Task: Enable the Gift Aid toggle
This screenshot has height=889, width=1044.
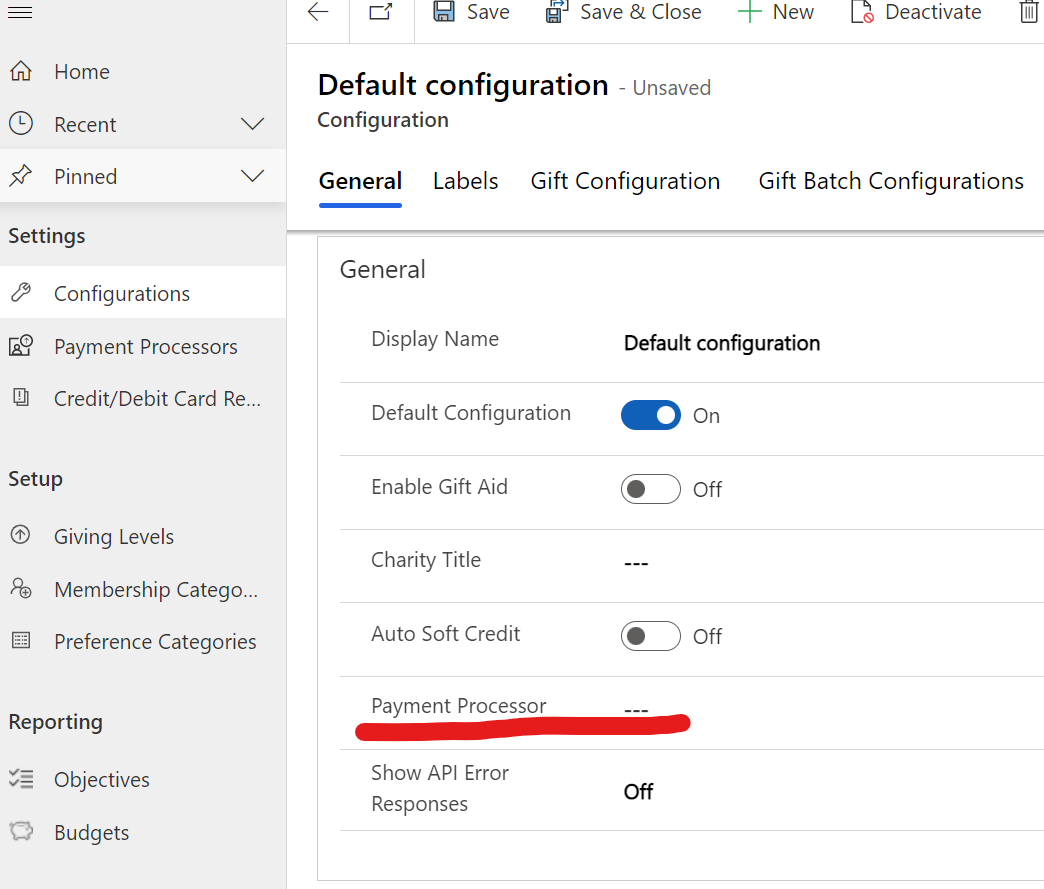Action: [x=650, y=489]
